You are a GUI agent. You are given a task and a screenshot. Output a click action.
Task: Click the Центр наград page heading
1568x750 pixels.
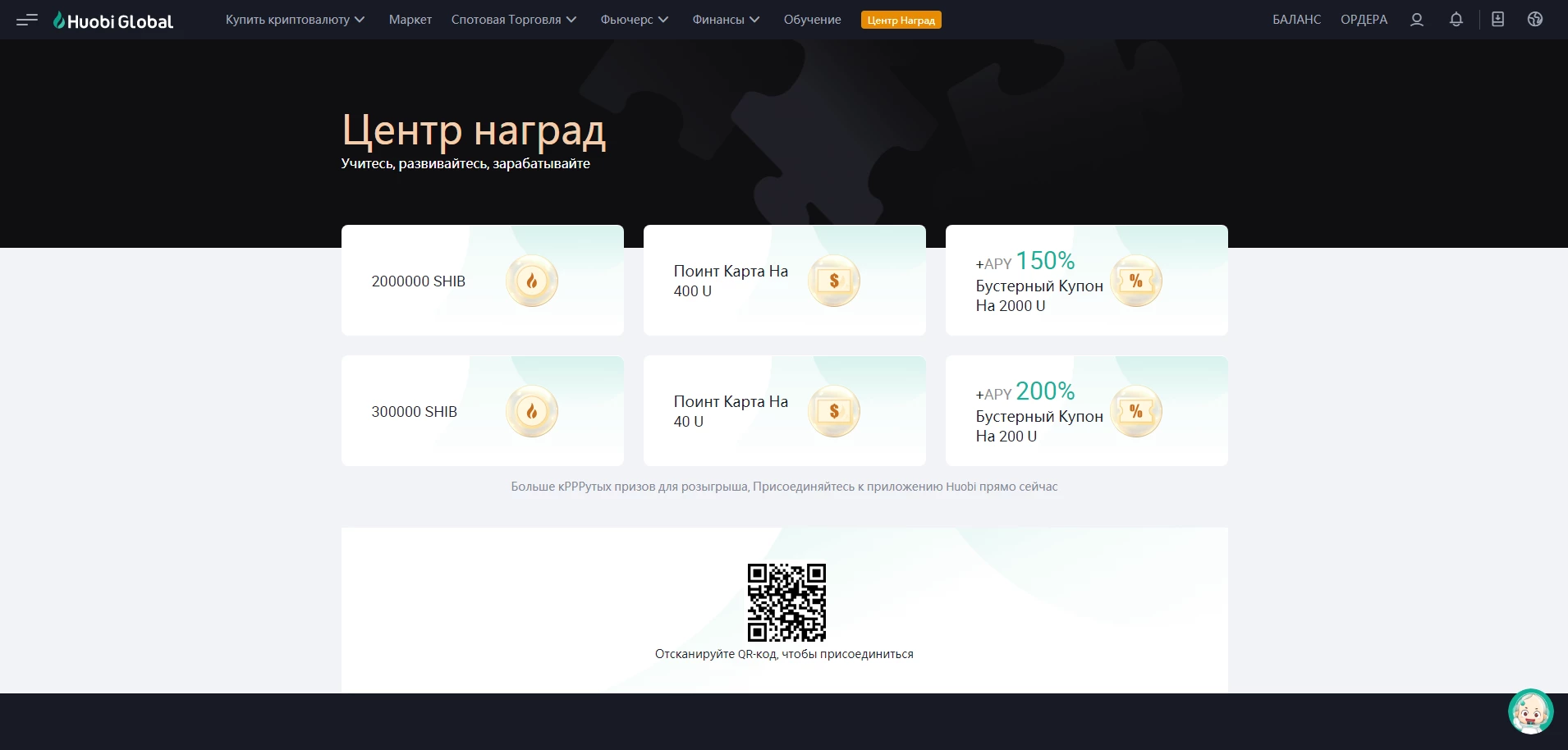click(x=474, y=130)
